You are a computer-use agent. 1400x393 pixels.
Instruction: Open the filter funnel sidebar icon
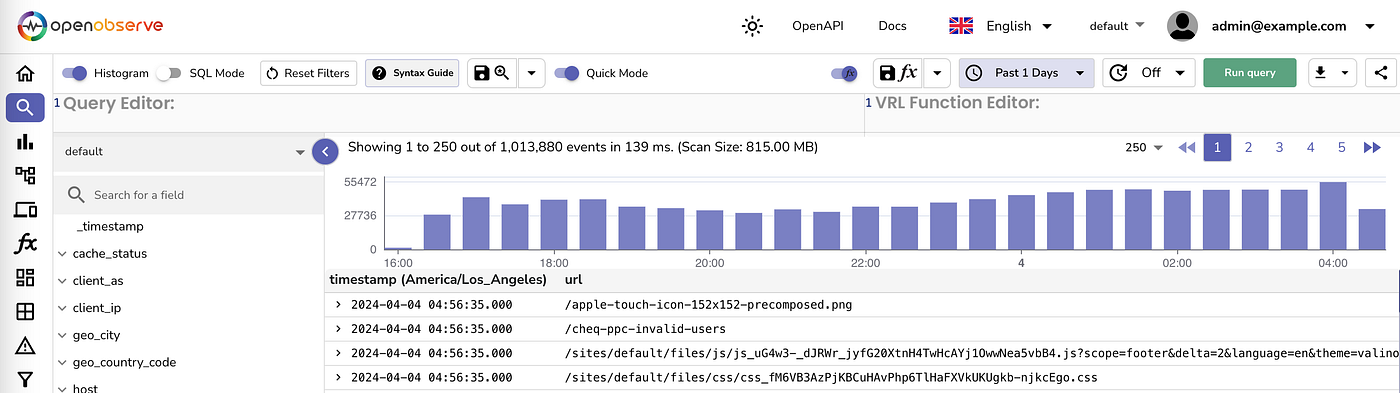[x=25, y=380]
